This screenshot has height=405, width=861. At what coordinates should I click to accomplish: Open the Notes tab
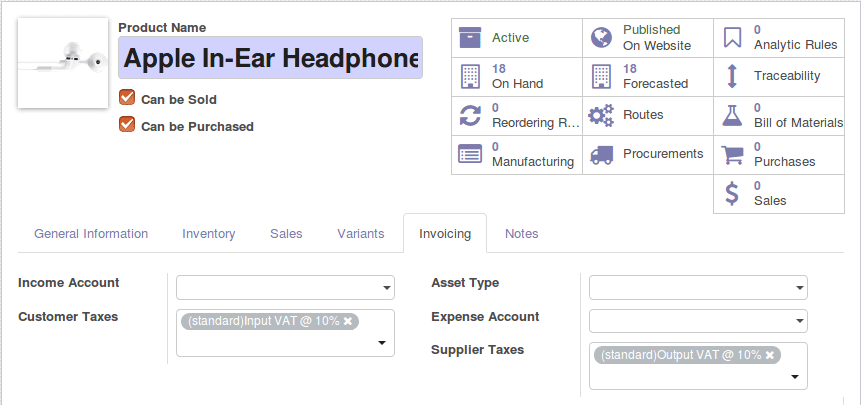point(522,234)
